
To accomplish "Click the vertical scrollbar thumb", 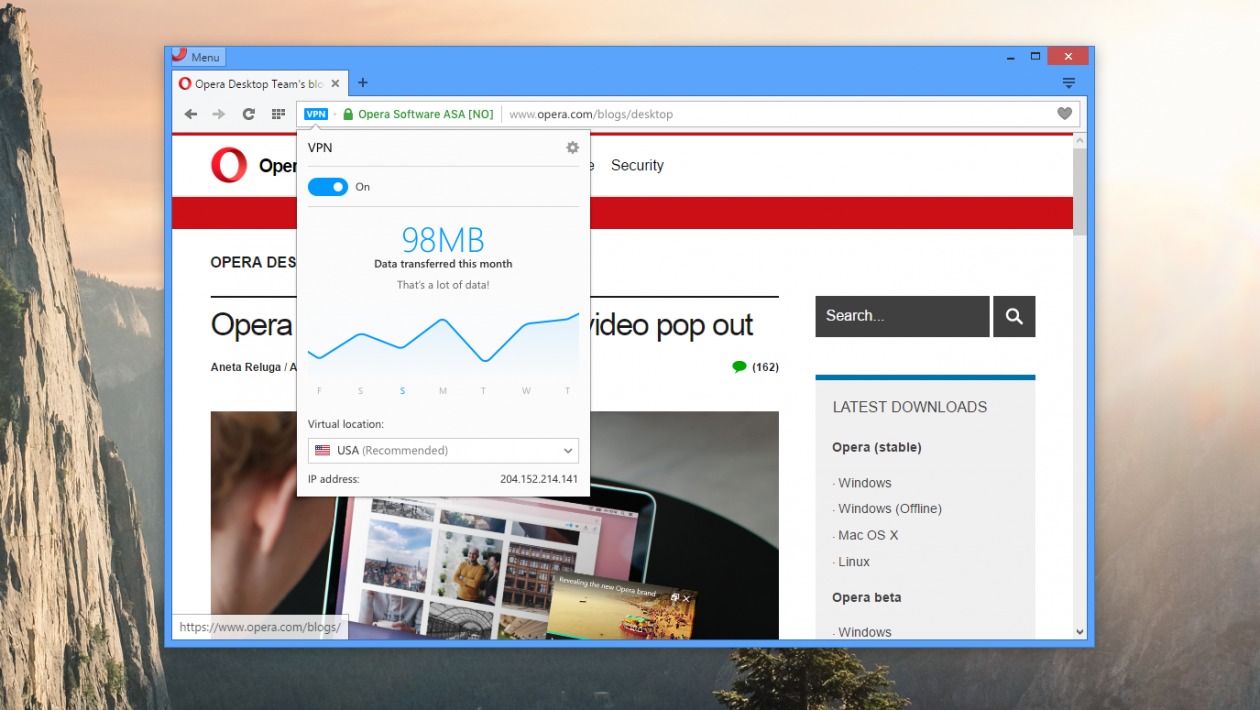I will pyautogui.click(x=1080, y=192).
